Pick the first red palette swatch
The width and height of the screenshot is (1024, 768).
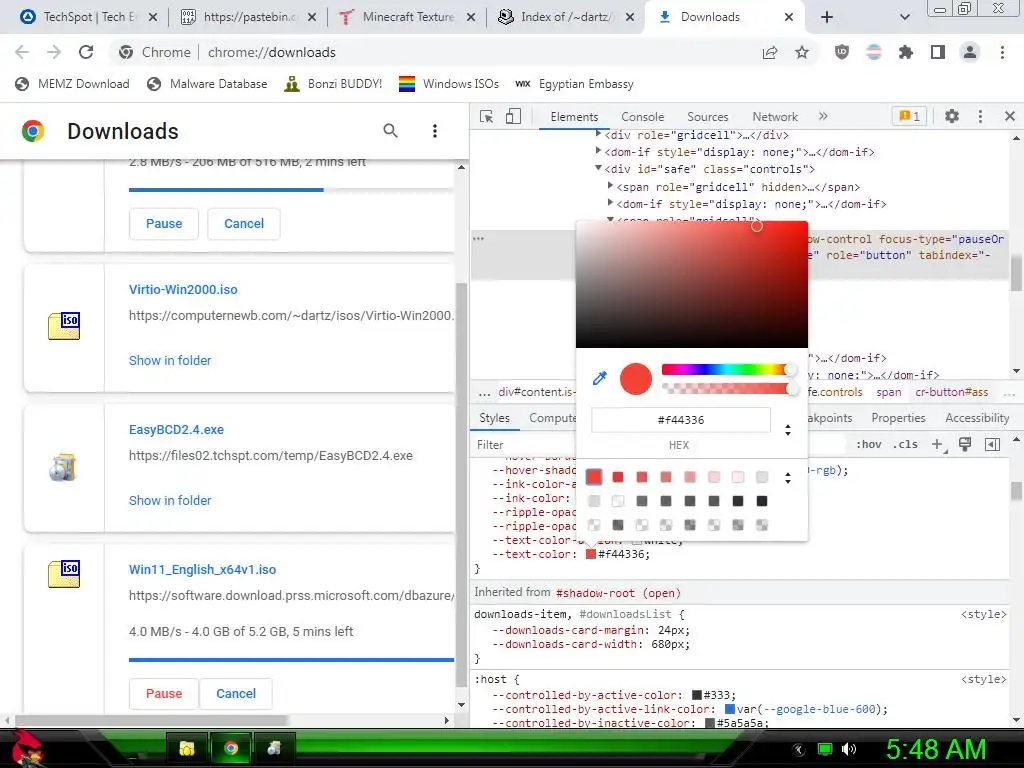[594, 477]
